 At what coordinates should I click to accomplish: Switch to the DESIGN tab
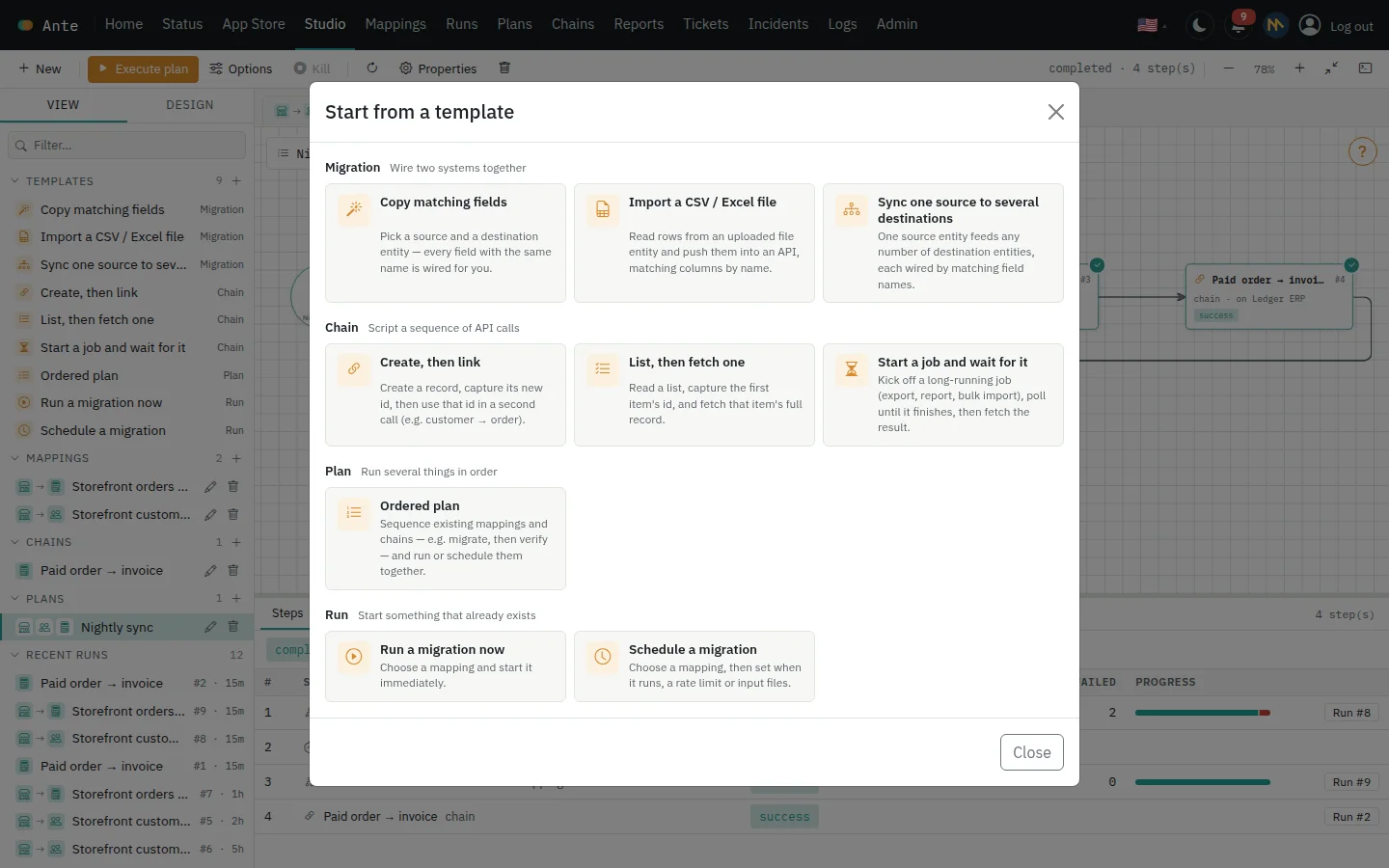(190, 105)
